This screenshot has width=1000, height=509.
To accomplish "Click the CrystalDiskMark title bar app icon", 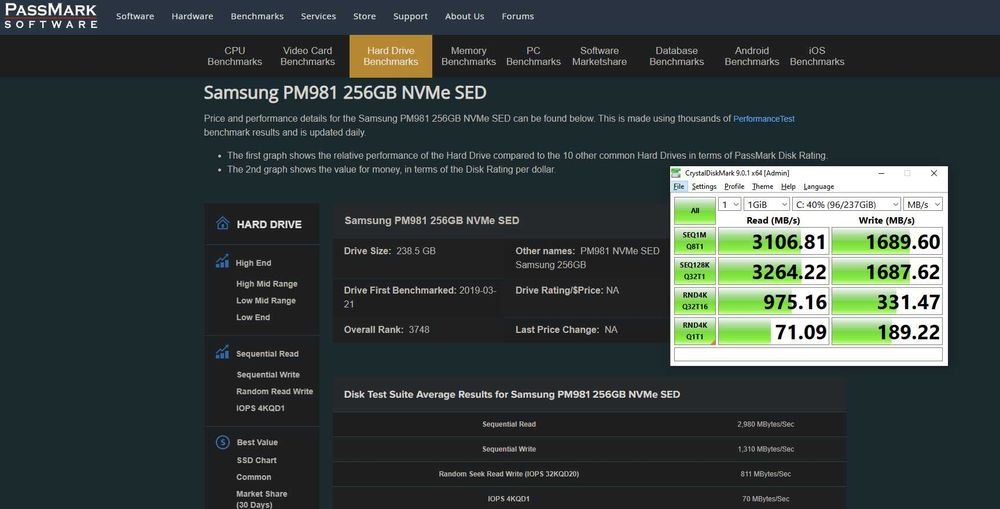I will (679, 173).
